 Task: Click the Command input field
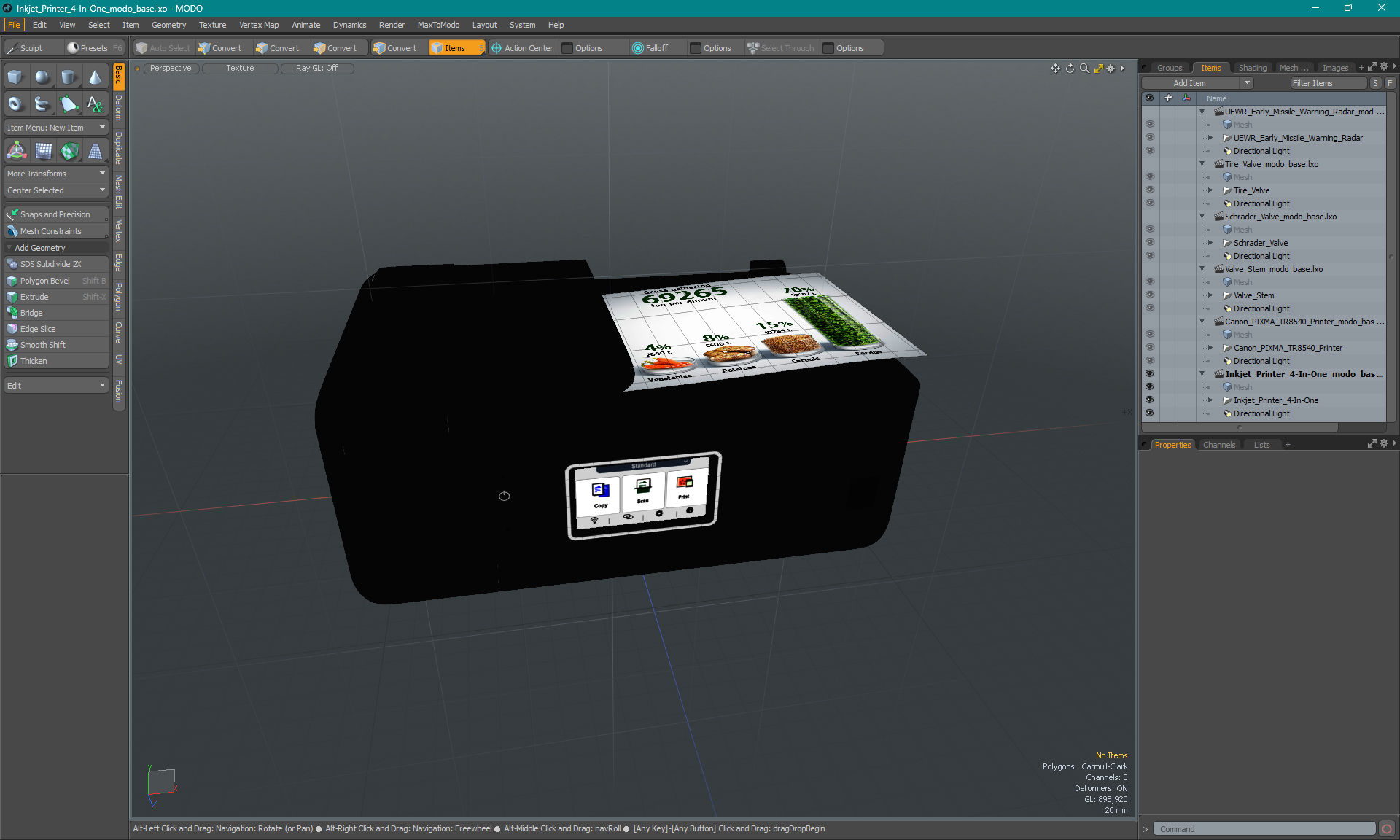[x=1264, y=829]
